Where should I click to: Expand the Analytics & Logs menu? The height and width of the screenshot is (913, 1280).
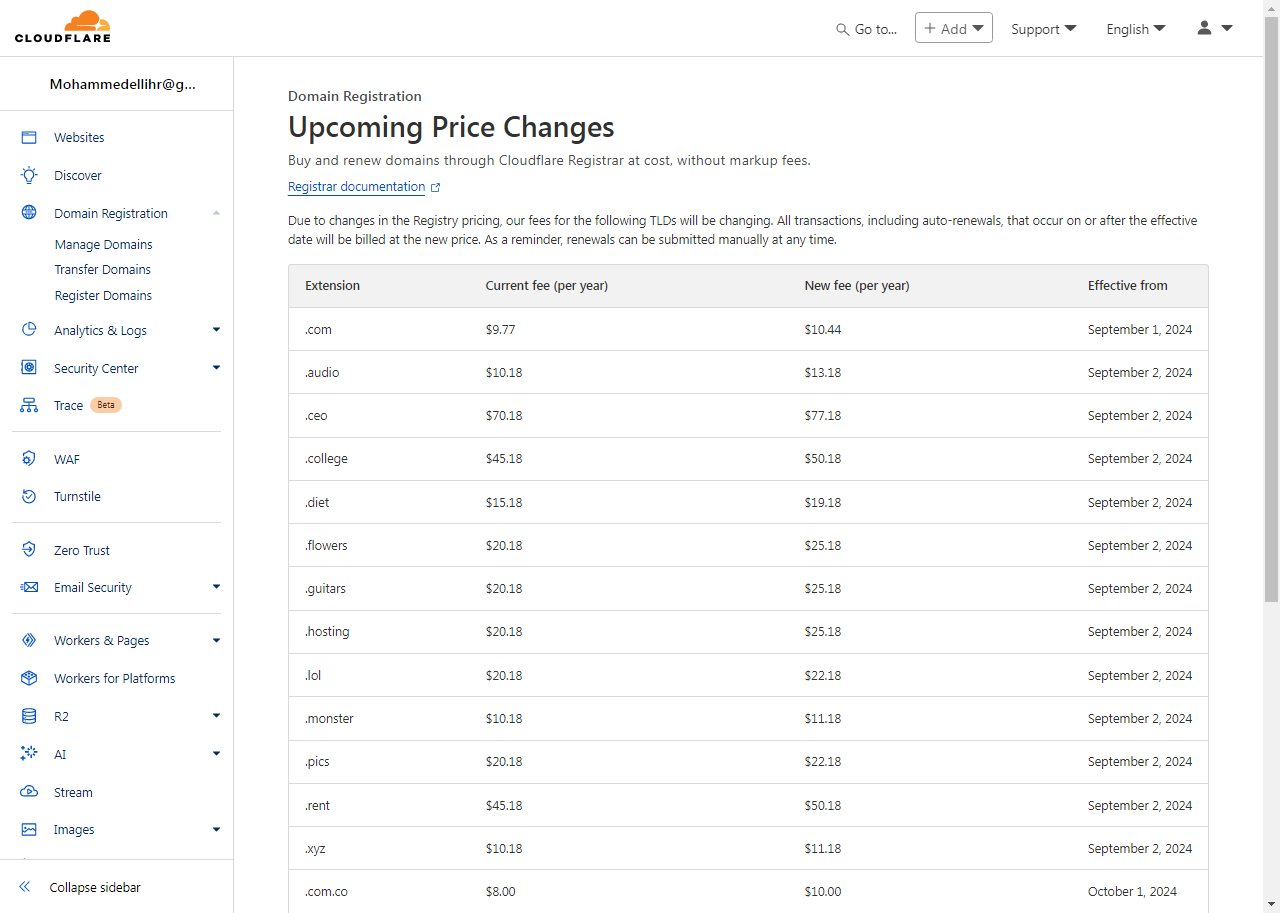pos(216,330)
